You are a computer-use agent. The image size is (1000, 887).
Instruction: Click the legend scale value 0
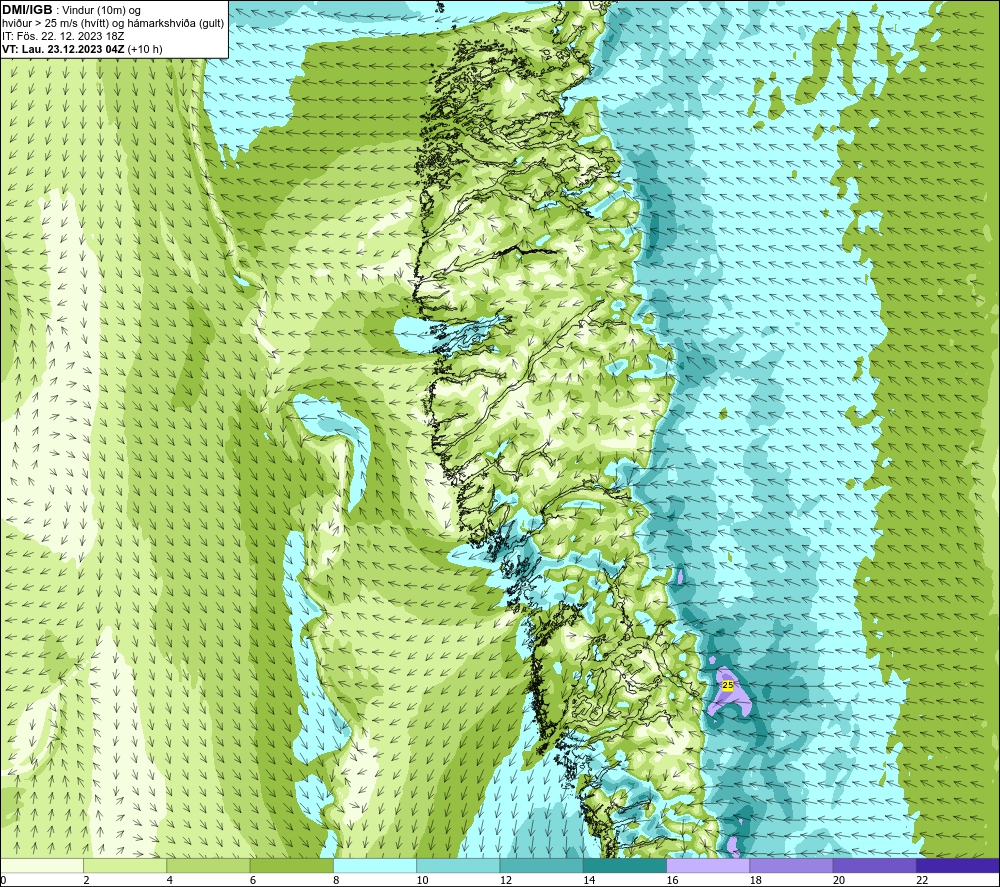click(x=3, y=881)
